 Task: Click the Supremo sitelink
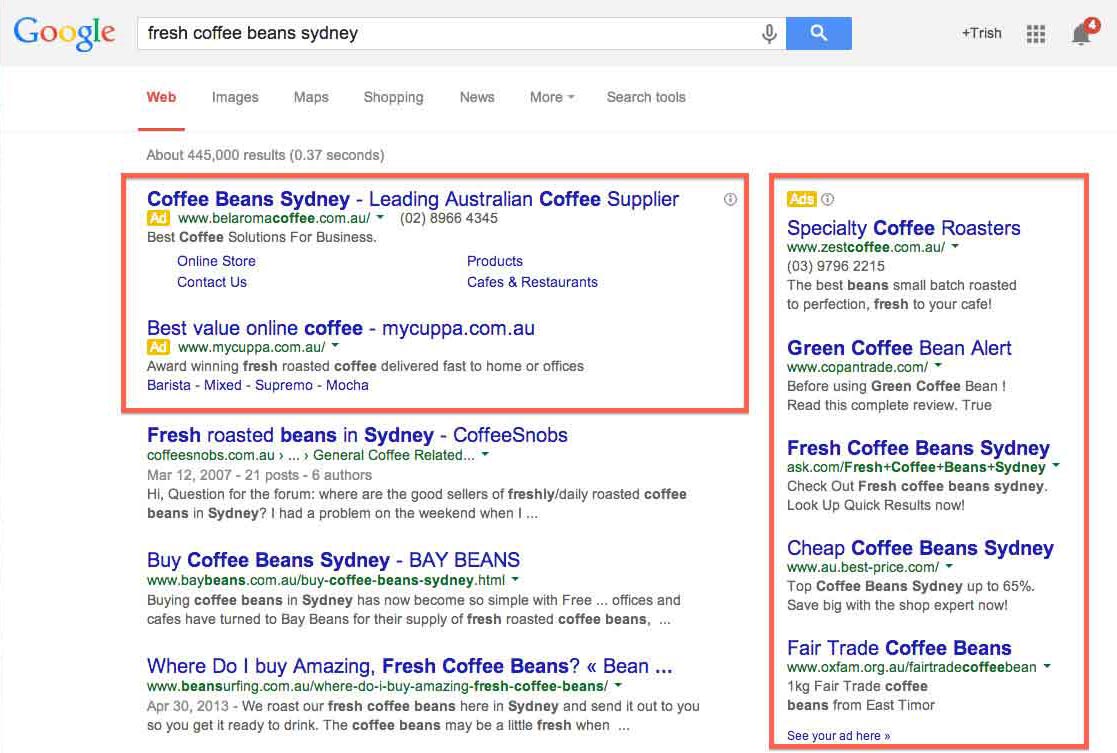point(284,385)
